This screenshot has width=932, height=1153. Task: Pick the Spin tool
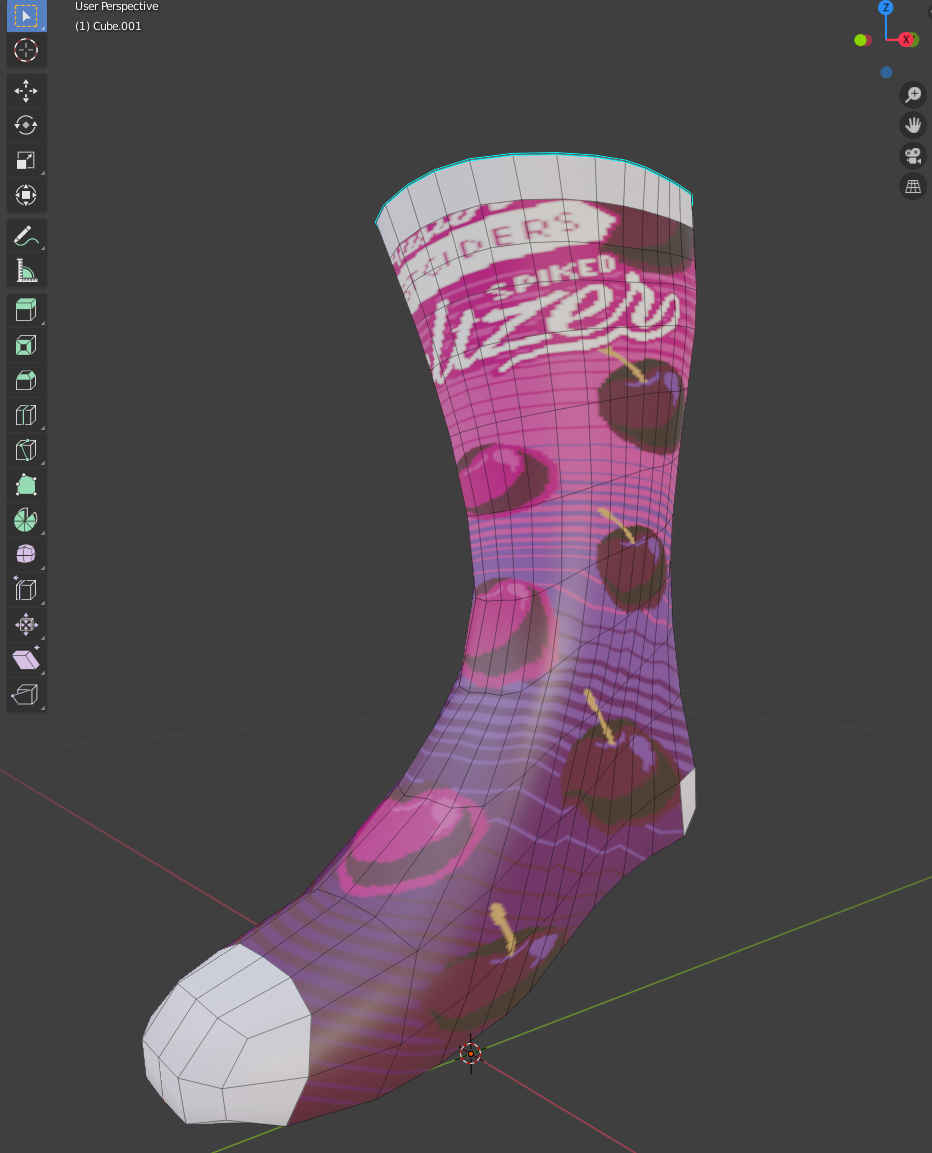coord(26,520)
